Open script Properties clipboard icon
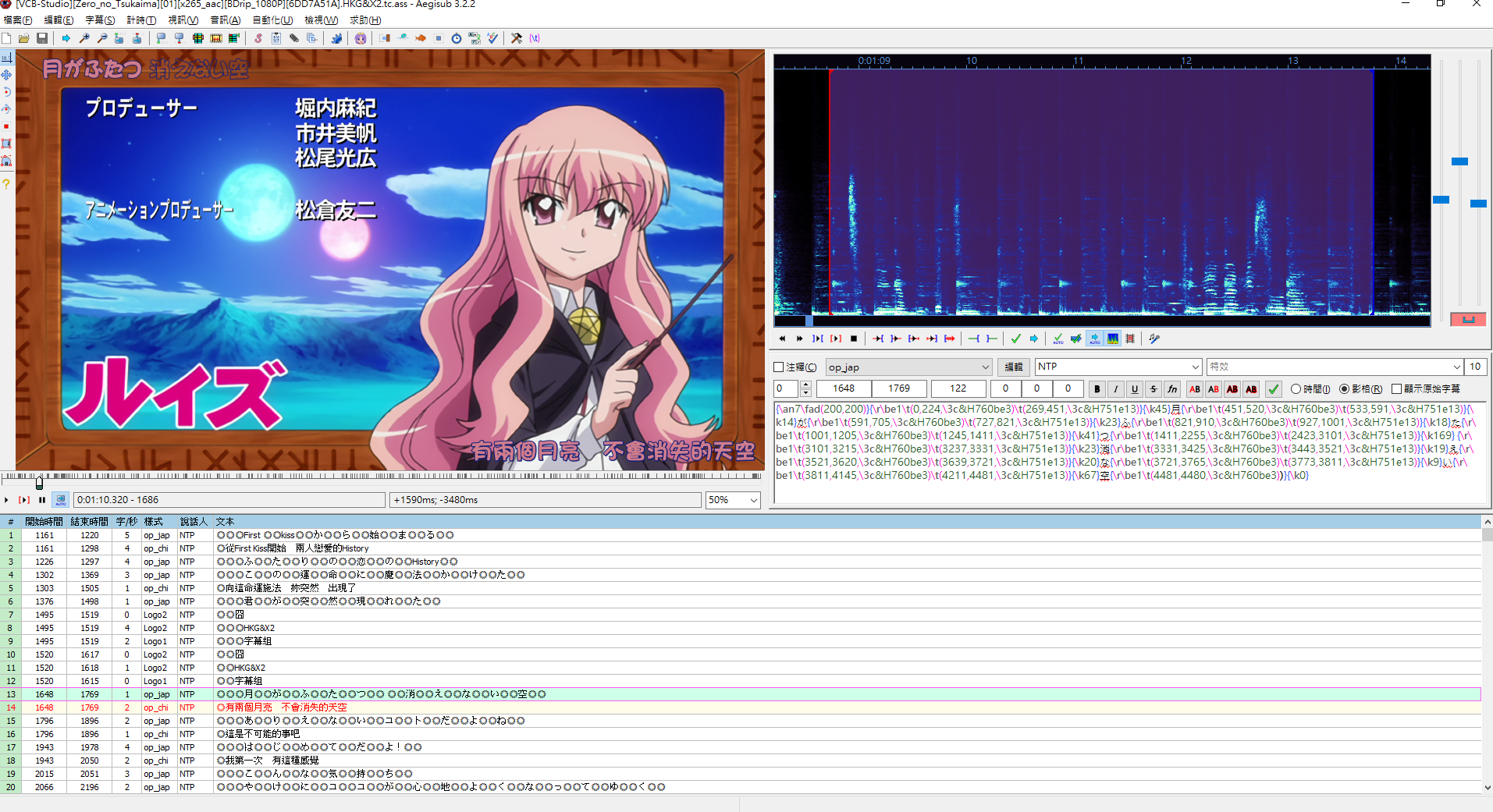 coord(276,38)
